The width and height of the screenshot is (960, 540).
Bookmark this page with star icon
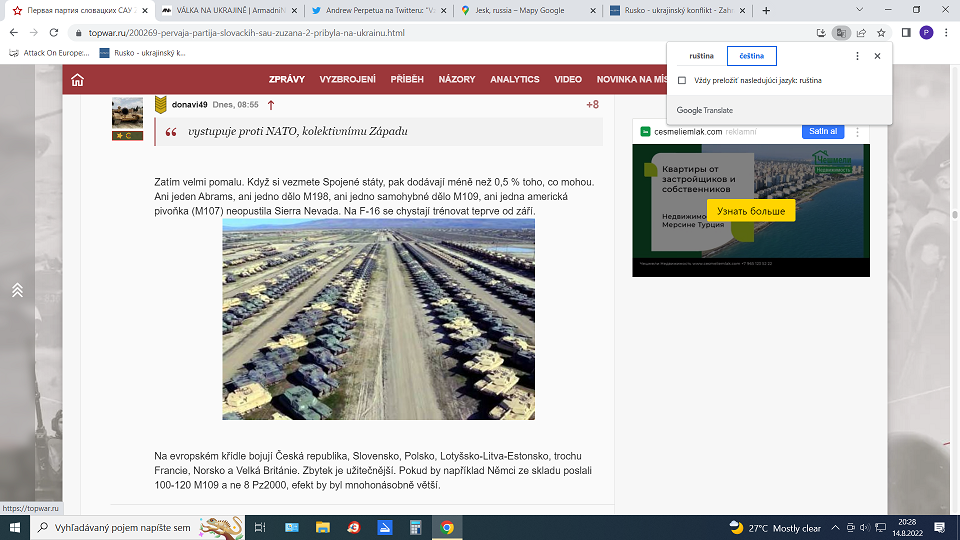click(x=881, y=32)
